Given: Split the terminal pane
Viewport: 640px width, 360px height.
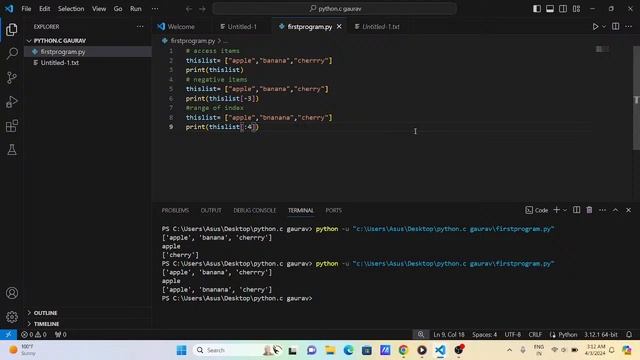Looking at the screenshot, I should [576, 210].
